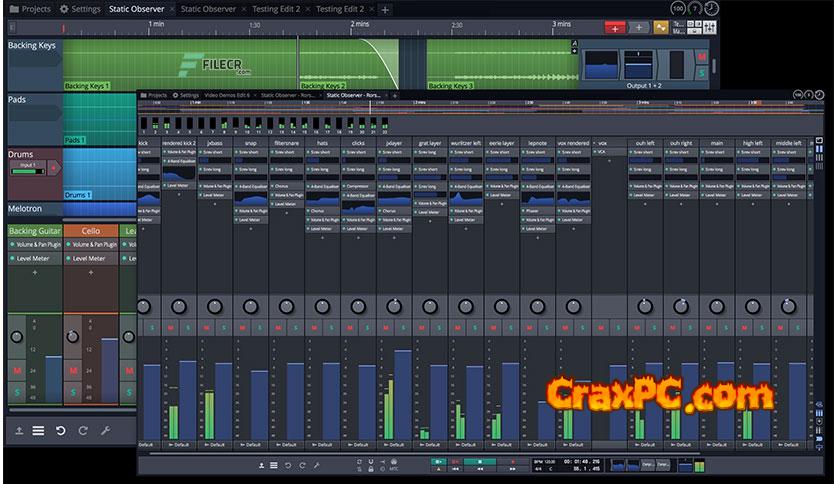Open the wrench tools icon at bottom left
836x484 pixels.
coord(105,431)
